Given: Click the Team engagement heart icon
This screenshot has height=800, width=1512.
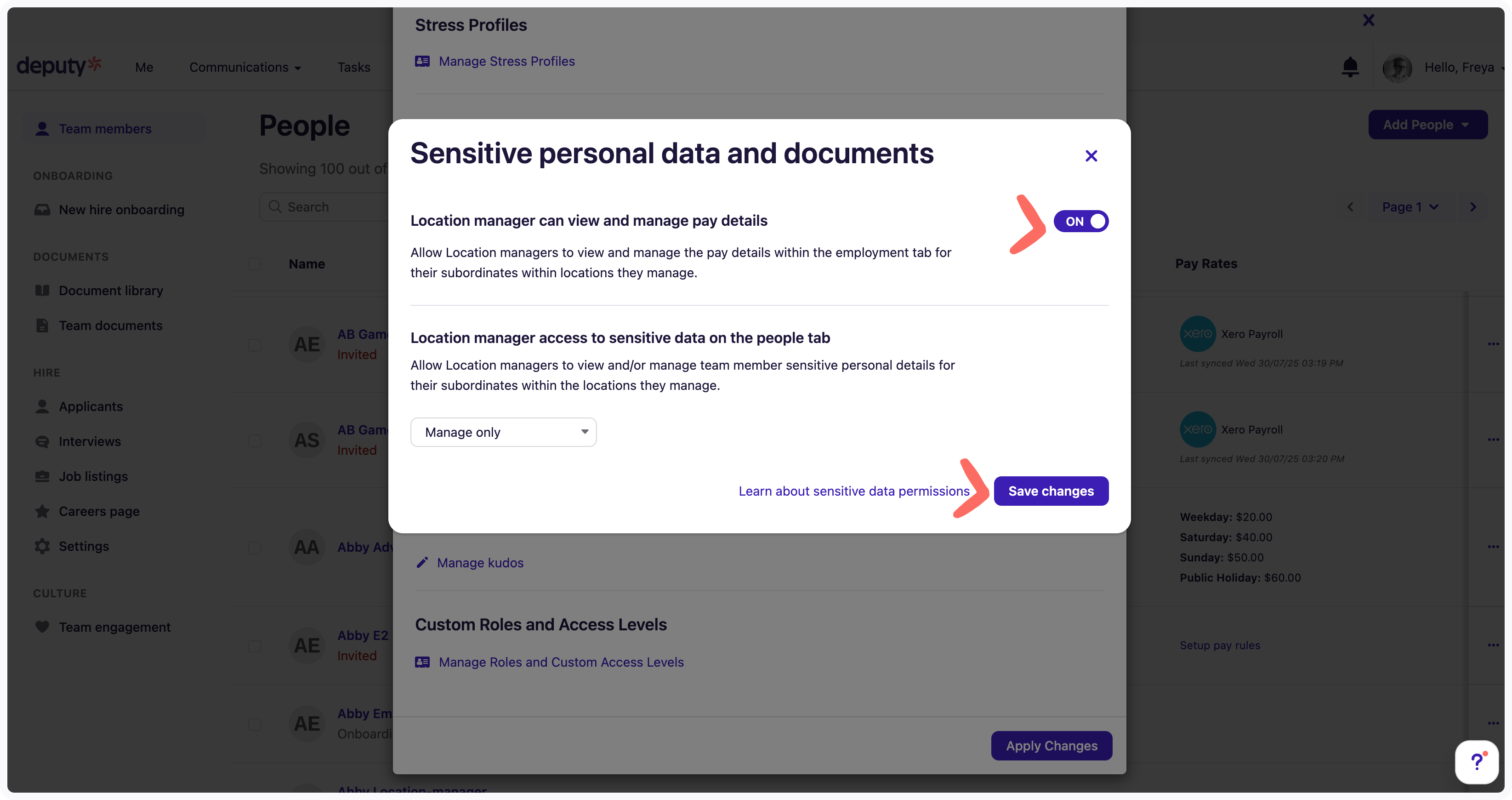Looking at the screenshot, I should coord(42,627).
